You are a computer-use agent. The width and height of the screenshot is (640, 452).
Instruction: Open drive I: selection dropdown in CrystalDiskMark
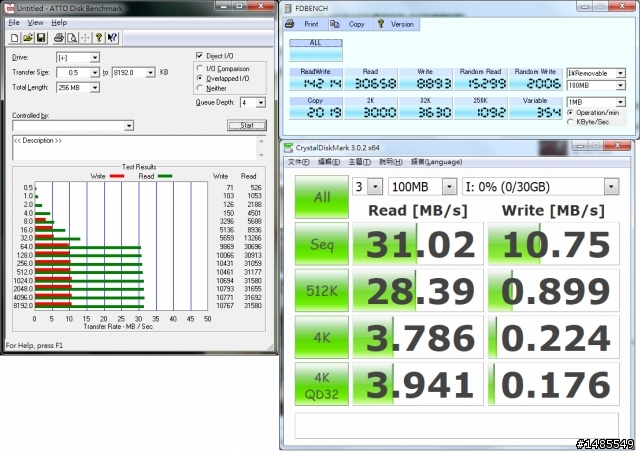pyautogui.click(x=611, y=187)
